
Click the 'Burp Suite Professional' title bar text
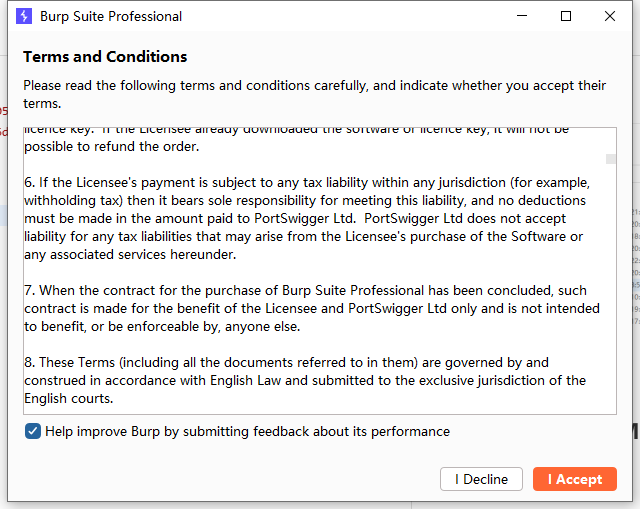point(111,16)
